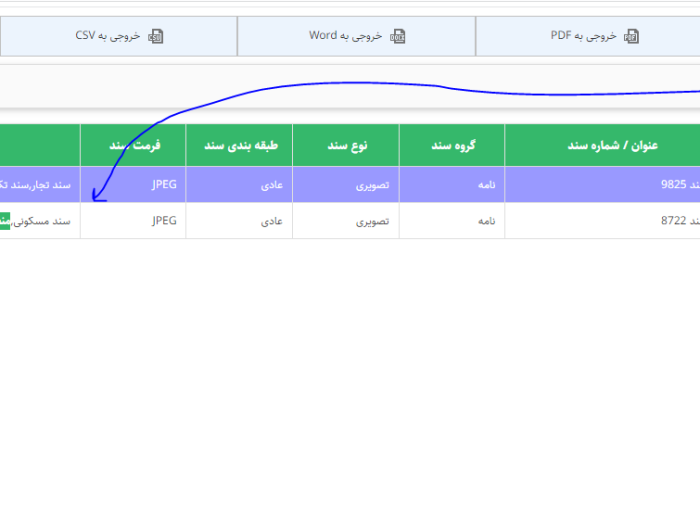The height and width of the screenshot is (520, 700).
Task: Click the green tag beside سند مسکونی
Action: 5,221
